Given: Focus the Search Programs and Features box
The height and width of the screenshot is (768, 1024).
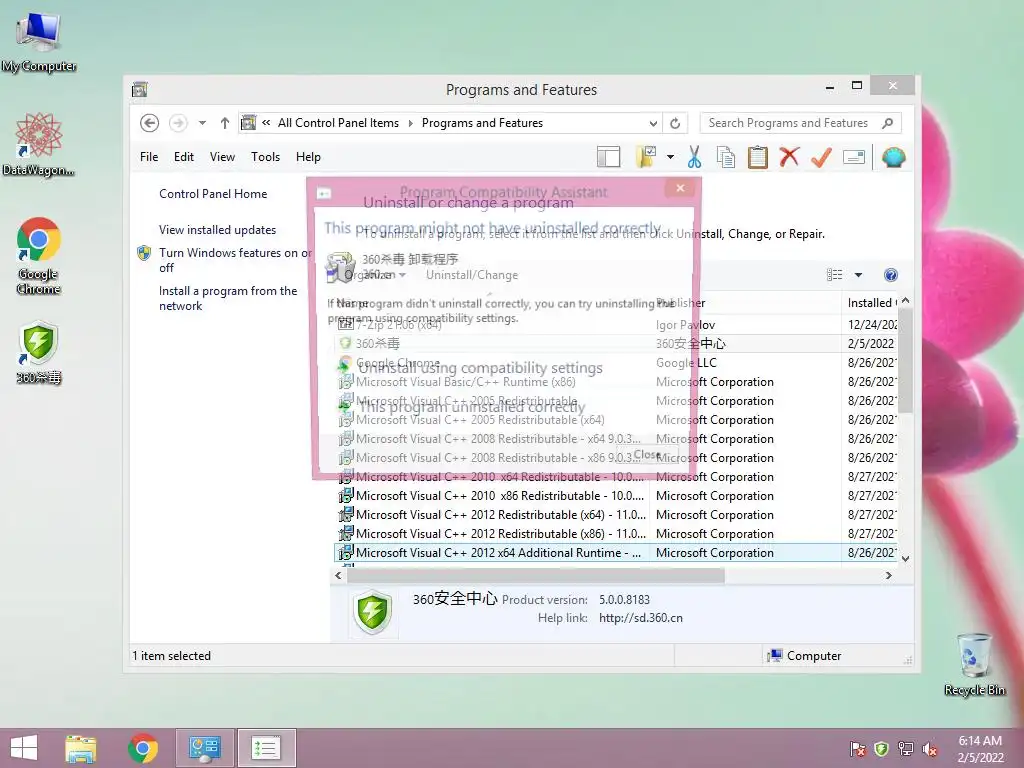Looking at the screenshot, I should [800, 123].
